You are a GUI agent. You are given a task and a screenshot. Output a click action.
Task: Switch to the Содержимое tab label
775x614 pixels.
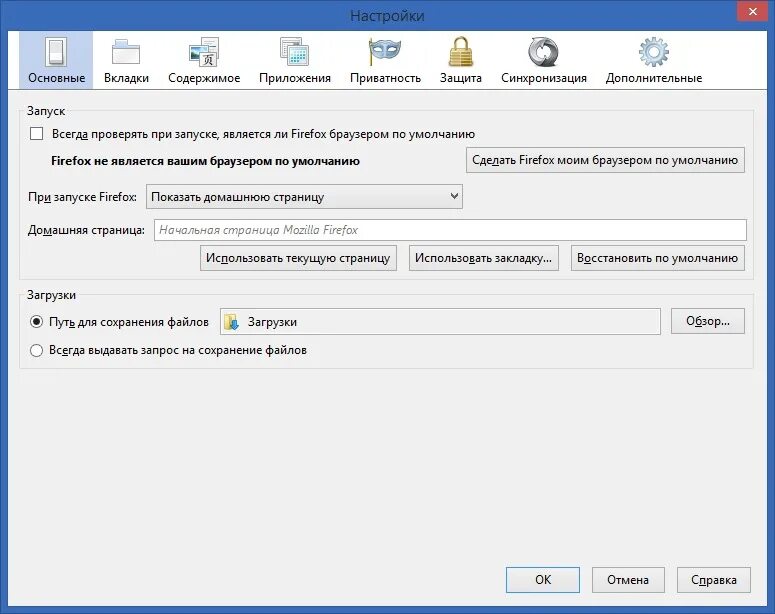point(204,78)
